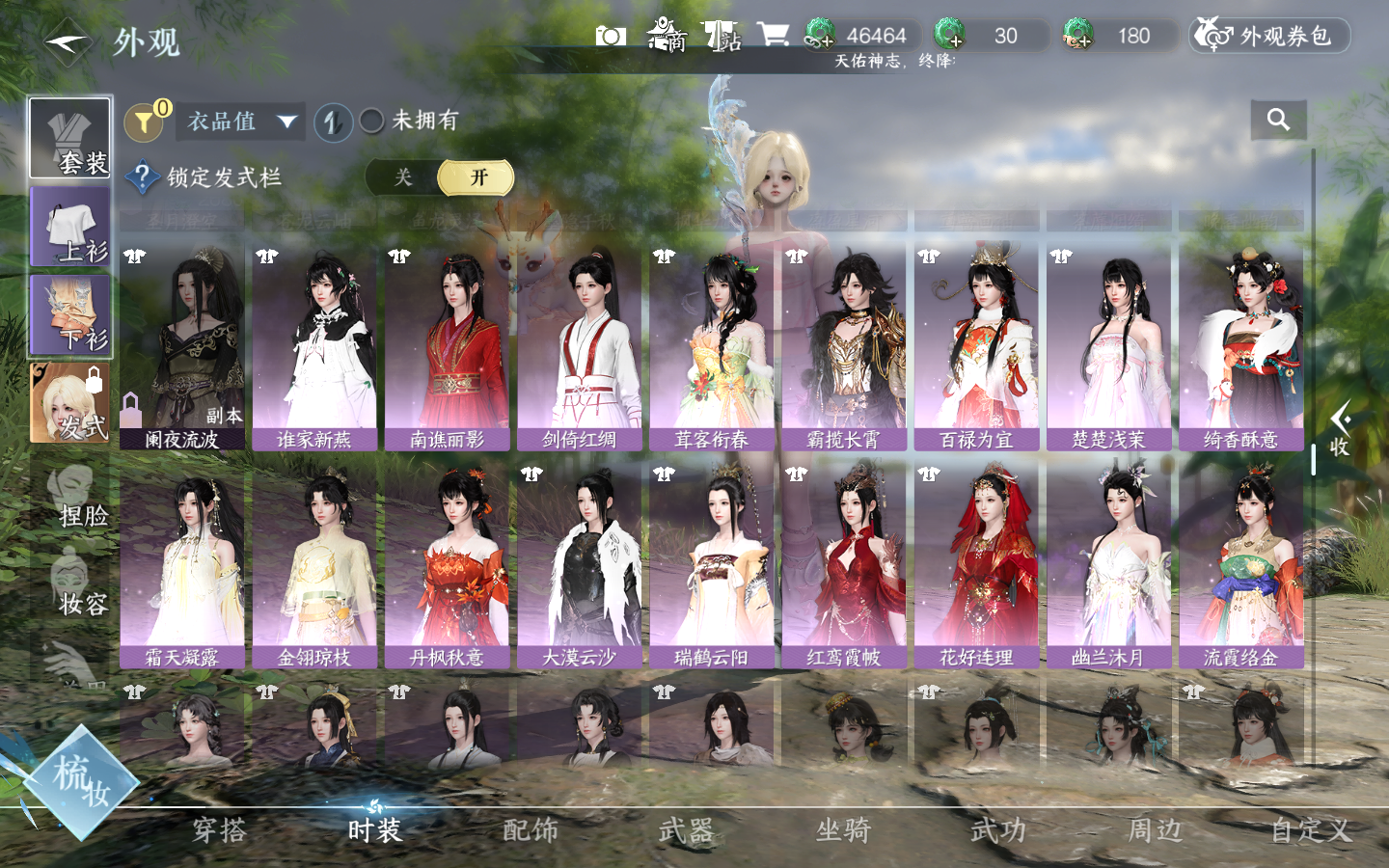
Task: Toggle the sort order icon beside 衣品值
Action: coord(333,122)
